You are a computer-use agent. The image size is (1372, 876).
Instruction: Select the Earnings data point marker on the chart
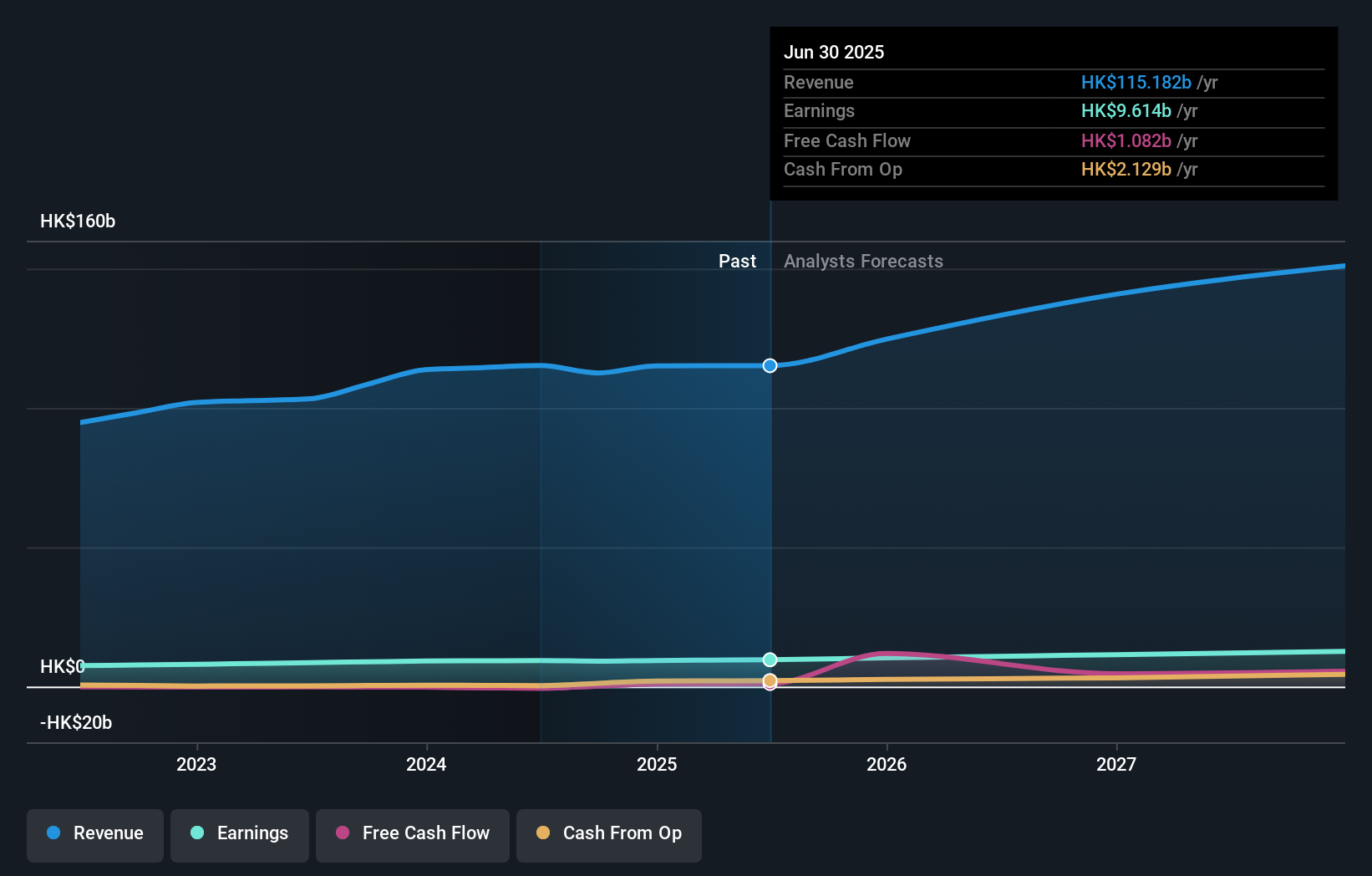pyautogui.click(x=770, y=660)
